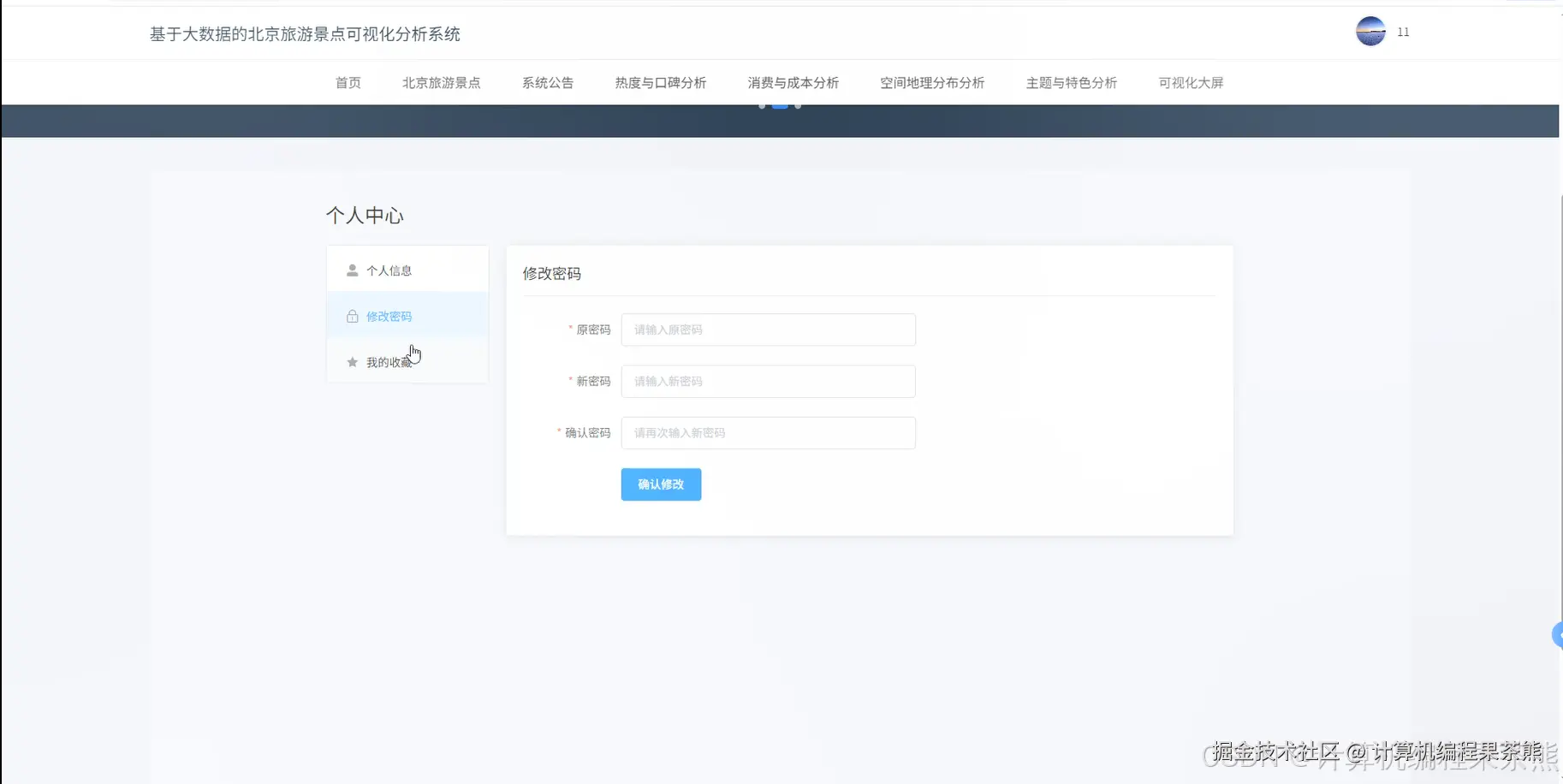Click the person icon beside 个人信息

[x=351, y=270]
